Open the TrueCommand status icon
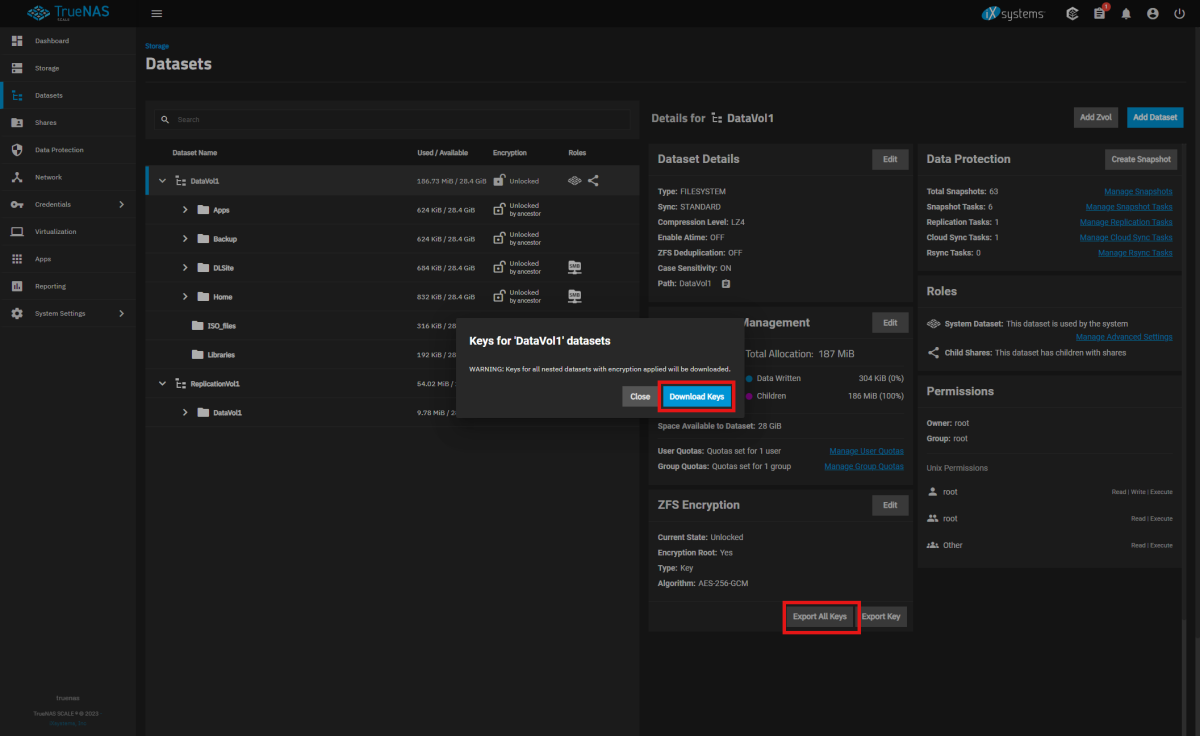 click(x=1072, y=14)
